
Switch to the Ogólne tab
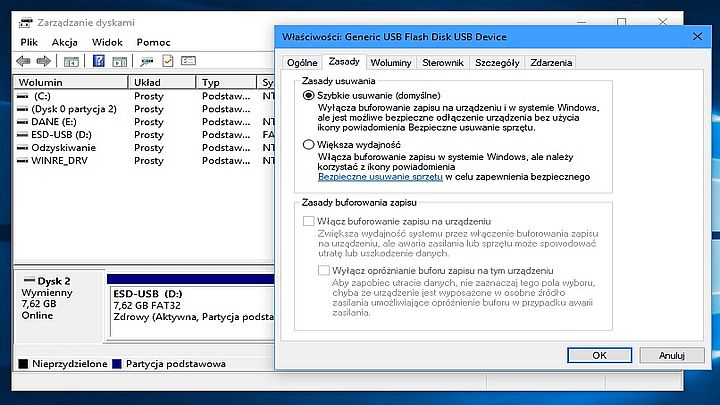(302, 63)
